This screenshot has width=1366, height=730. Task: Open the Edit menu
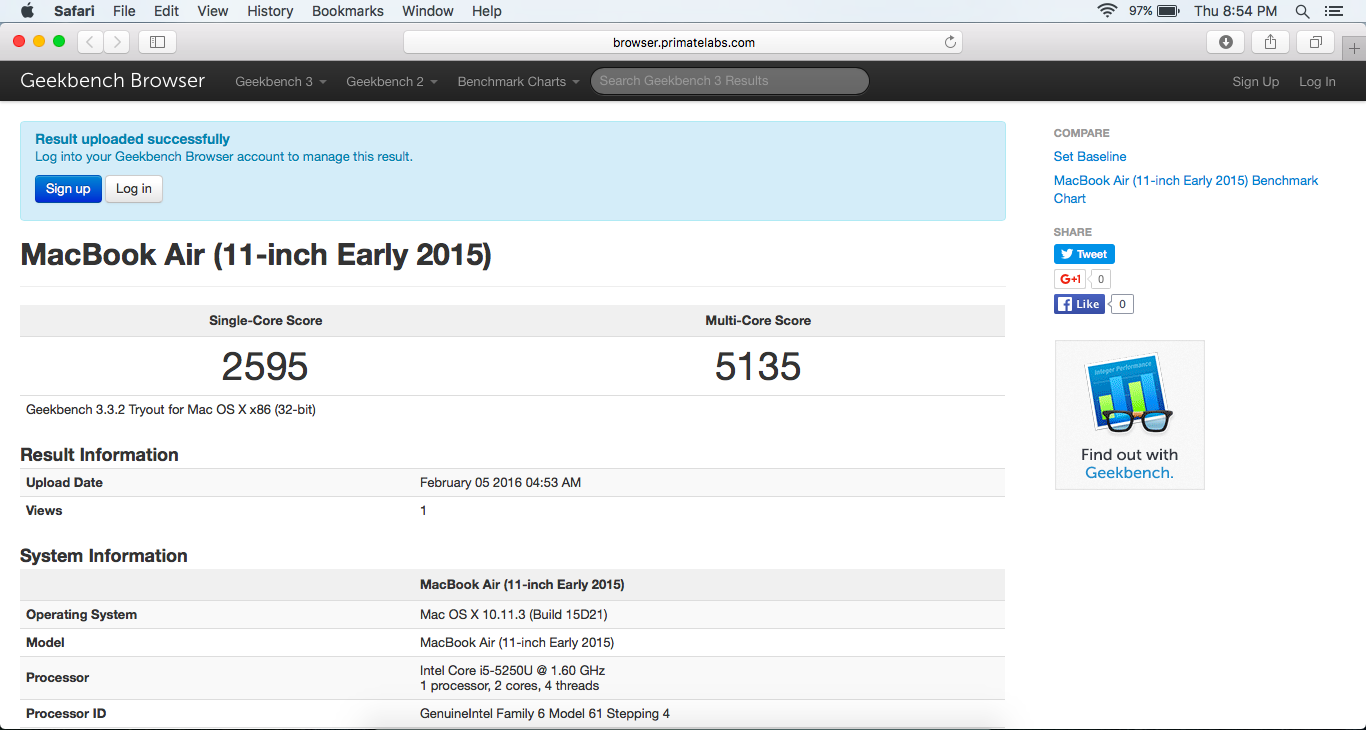[166, 11]
